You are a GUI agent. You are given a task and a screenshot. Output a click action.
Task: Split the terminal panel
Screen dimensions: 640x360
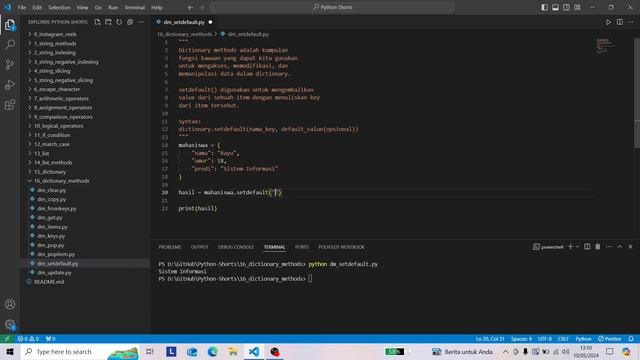(x=587, y=247)
